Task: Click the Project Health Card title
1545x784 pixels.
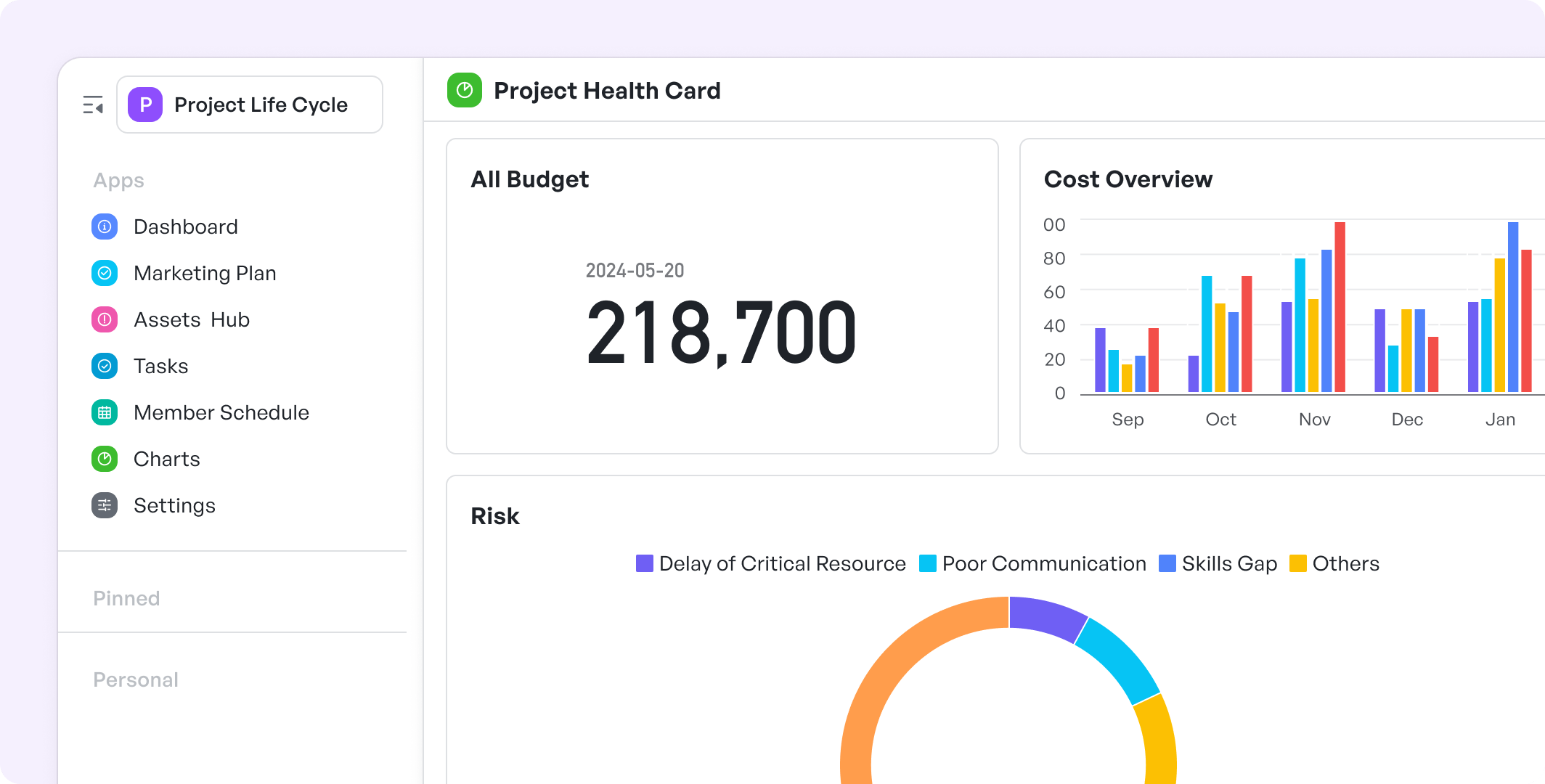Action: [x=608, y=91]
